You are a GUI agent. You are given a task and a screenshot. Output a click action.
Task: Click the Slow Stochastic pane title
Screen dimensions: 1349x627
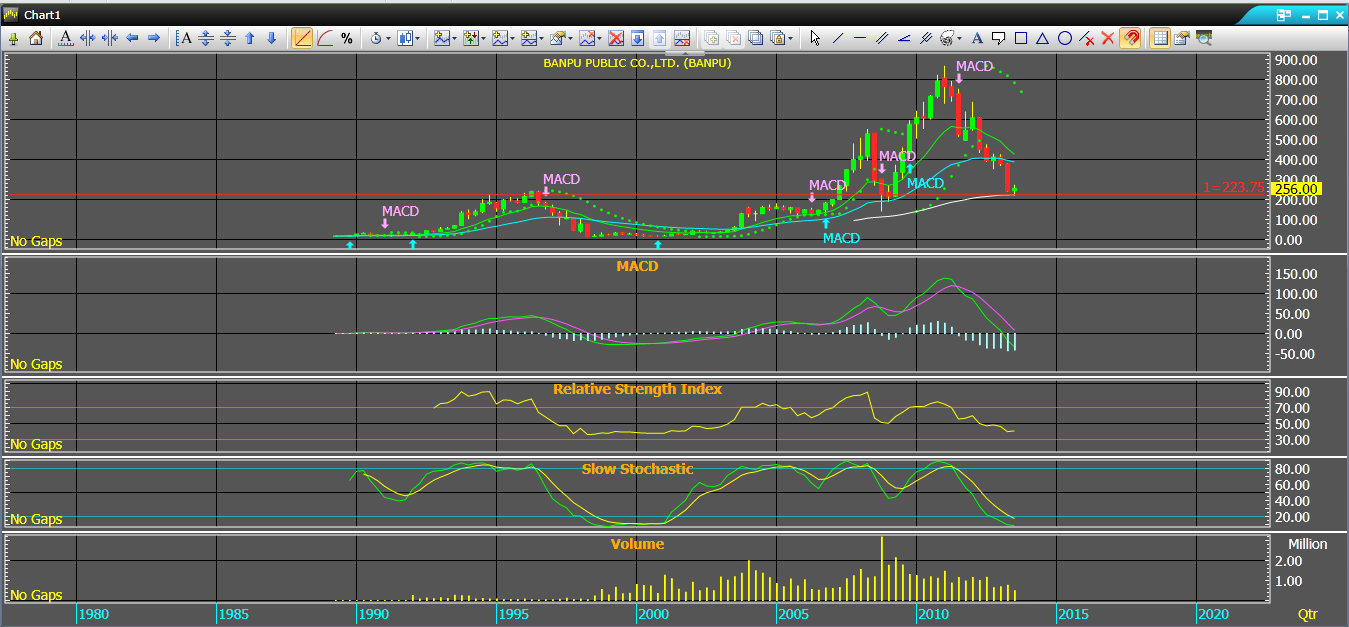637,468
